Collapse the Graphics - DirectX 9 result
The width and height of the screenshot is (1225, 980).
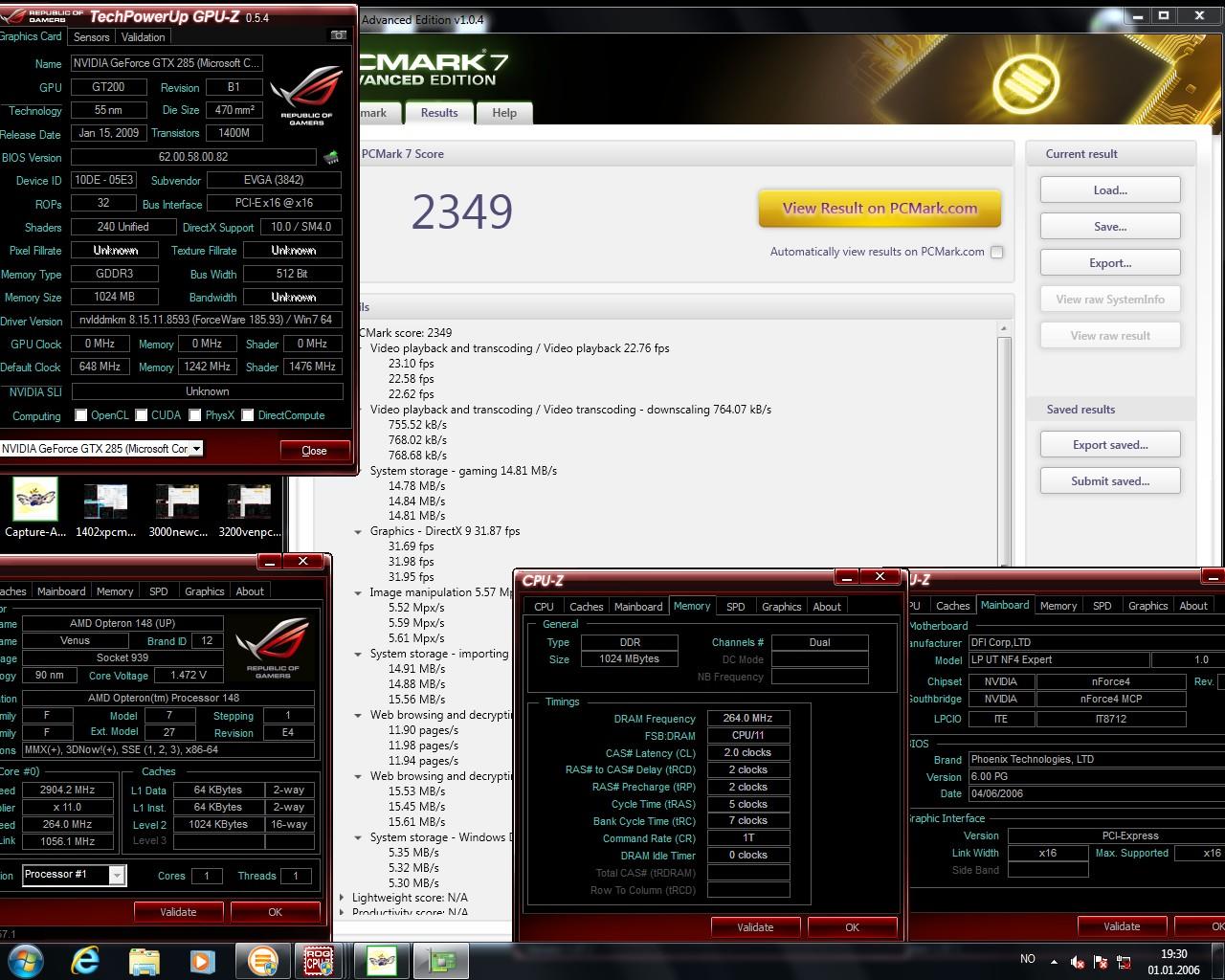(x=358, y=531)
